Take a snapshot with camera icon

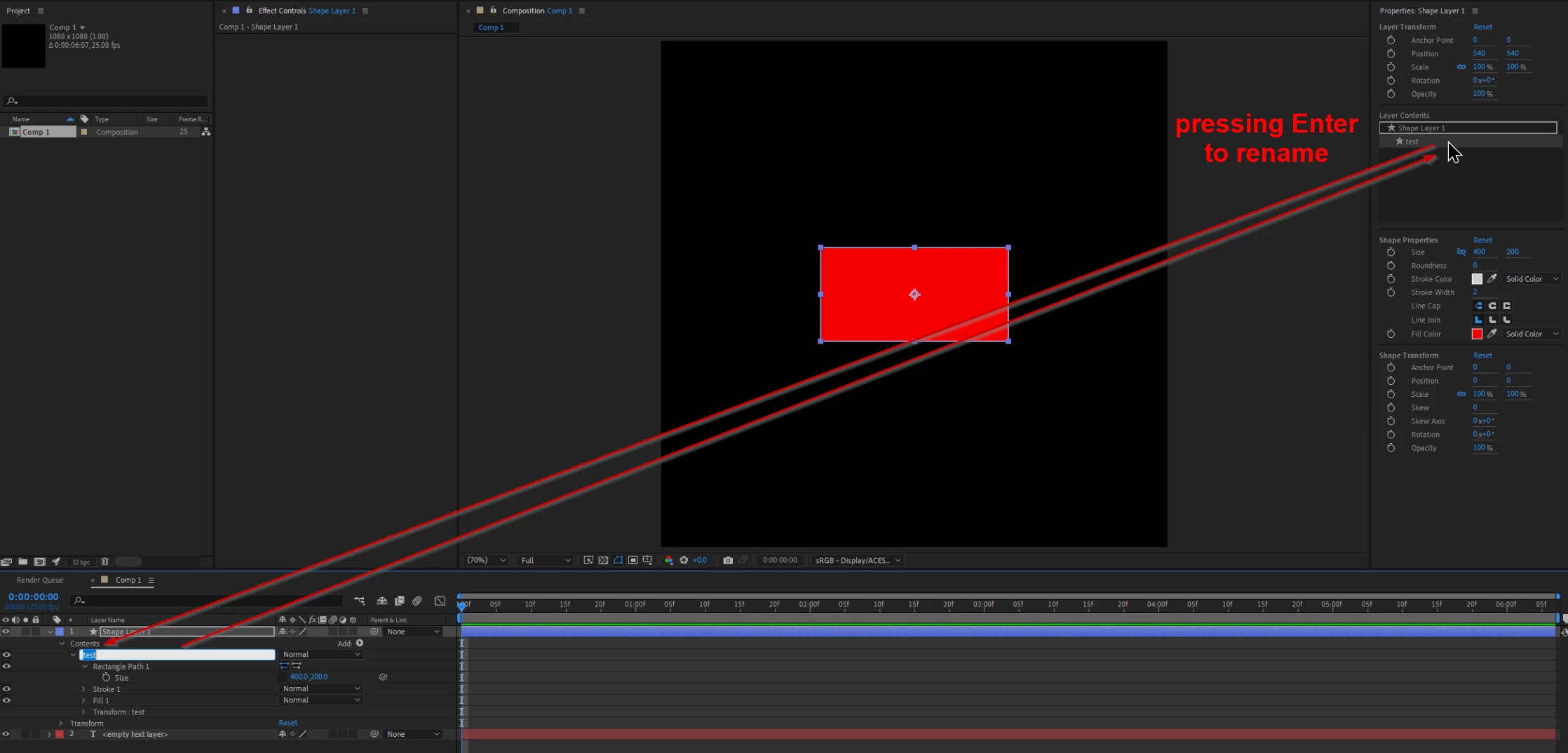[728, 560]
